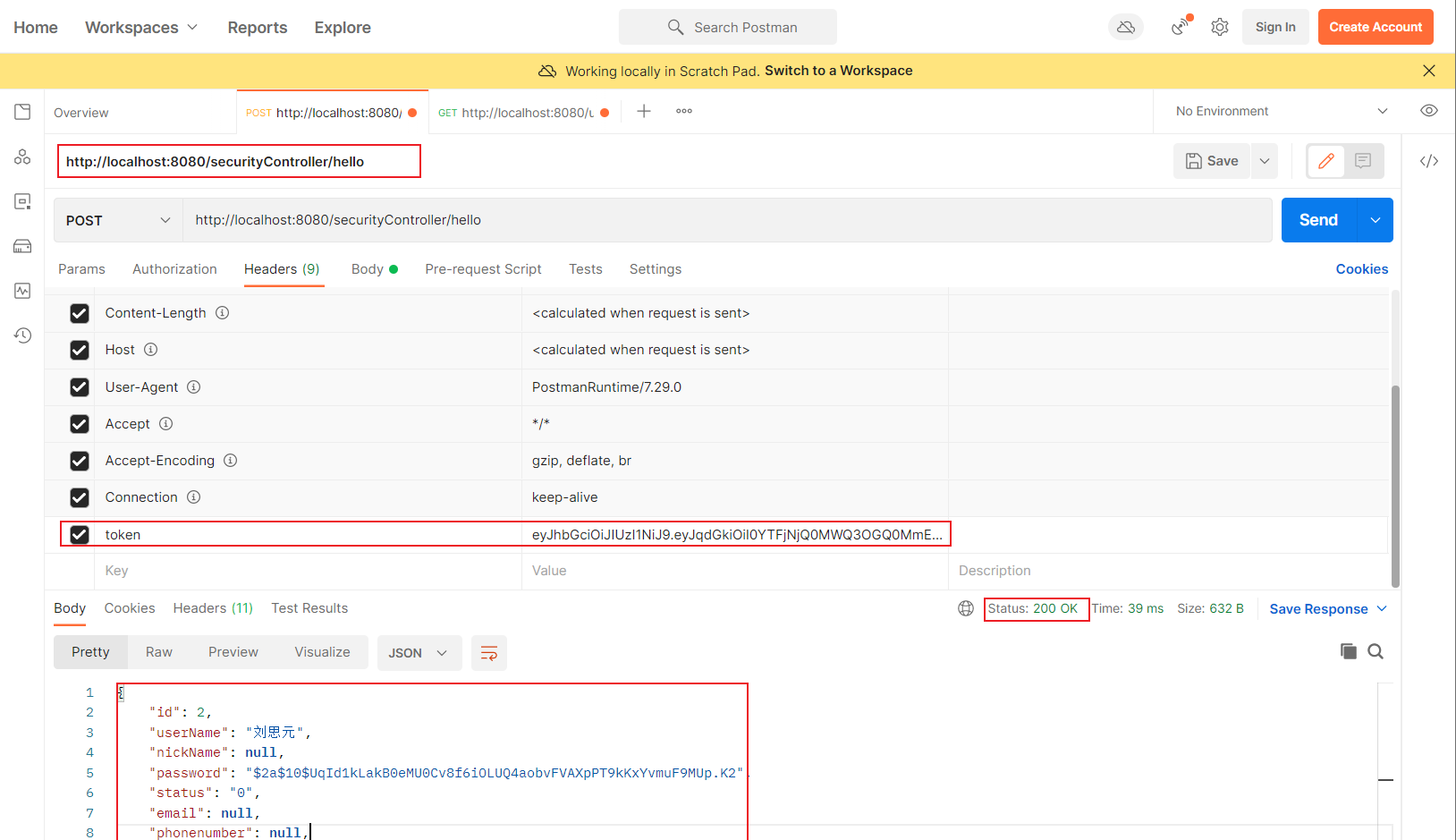Switch to the edit pencil mode
This screenshot has width=1456, height=840.
1326,161
